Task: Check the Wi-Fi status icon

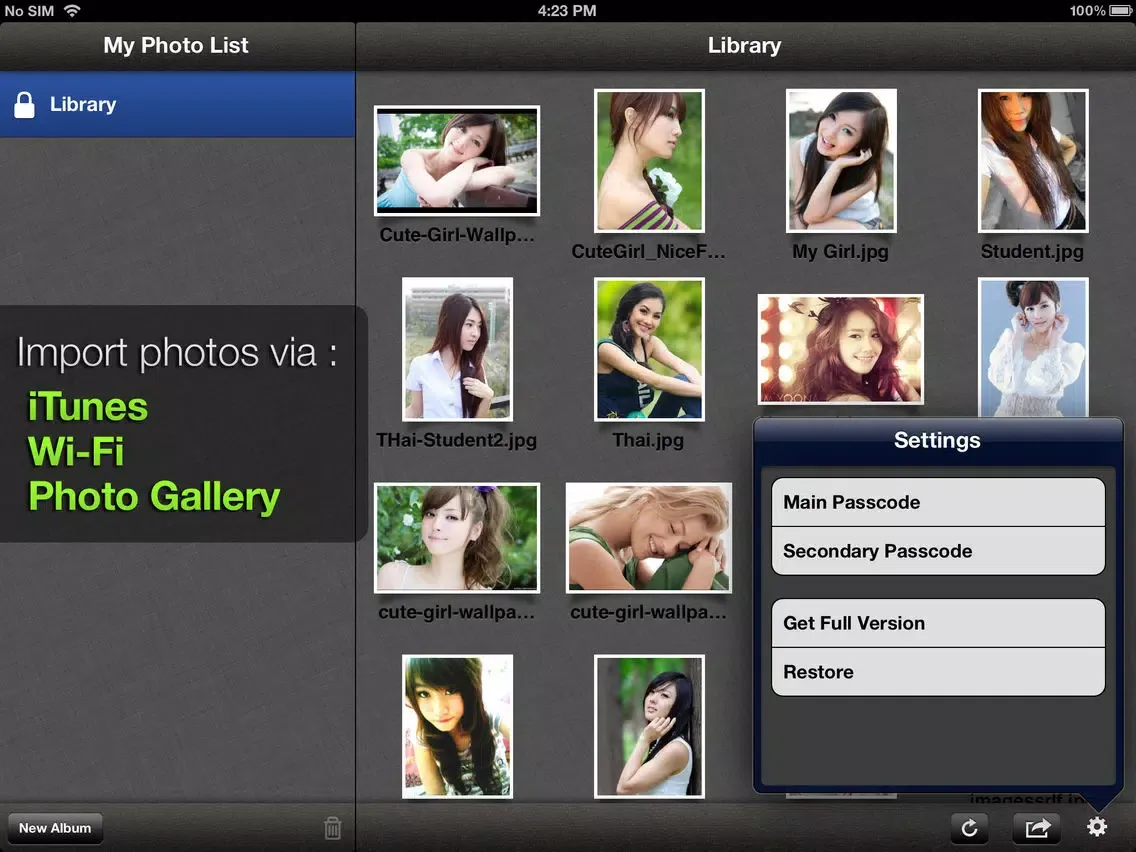Action: (72, 11)
